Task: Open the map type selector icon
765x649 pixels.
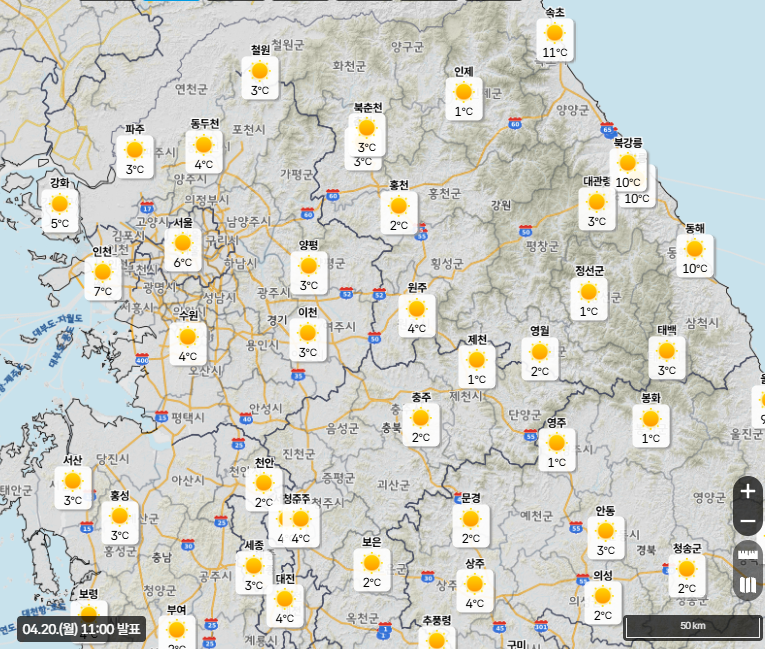Action: (x=747, y=585)
